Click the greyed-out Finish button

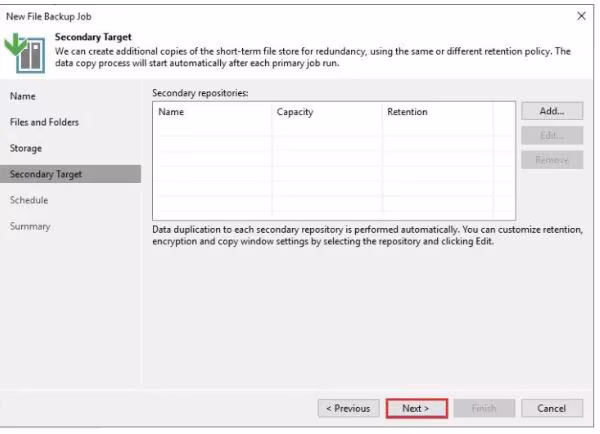pyautogui.click(x=484, y=408)
